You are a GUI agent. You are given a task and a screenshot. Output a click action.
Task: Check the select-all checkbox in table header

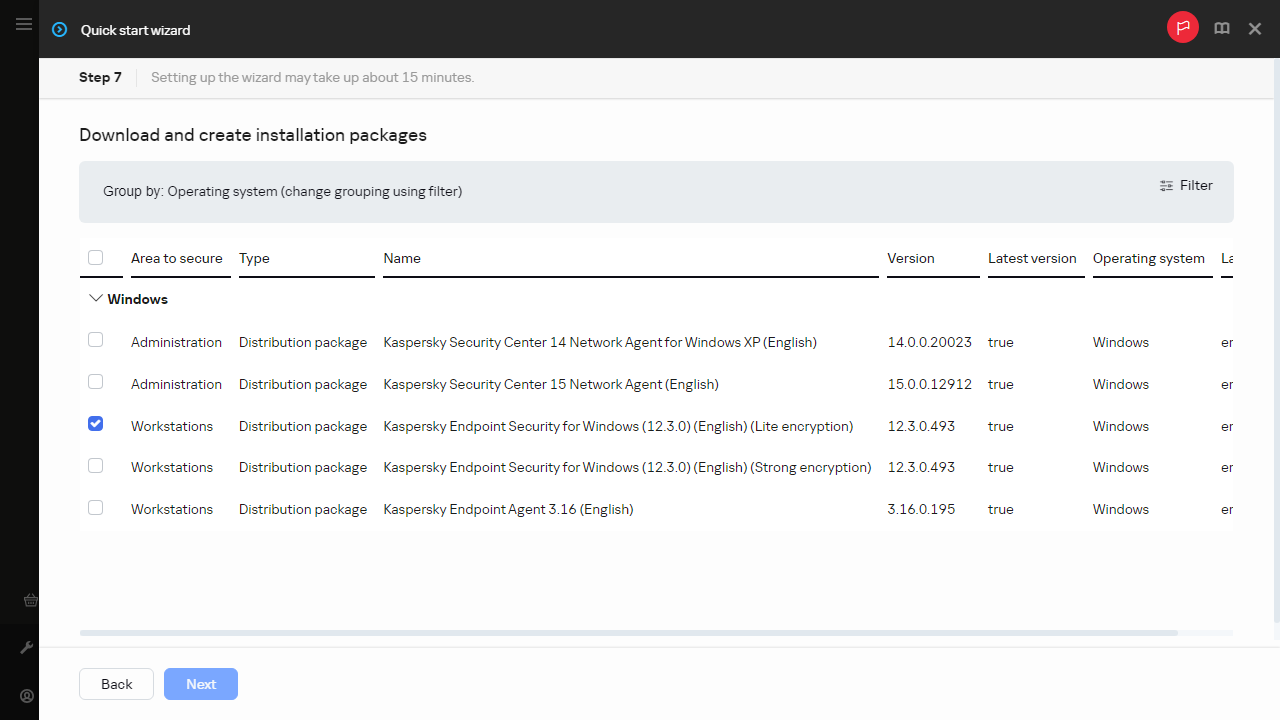coord(96,258)
